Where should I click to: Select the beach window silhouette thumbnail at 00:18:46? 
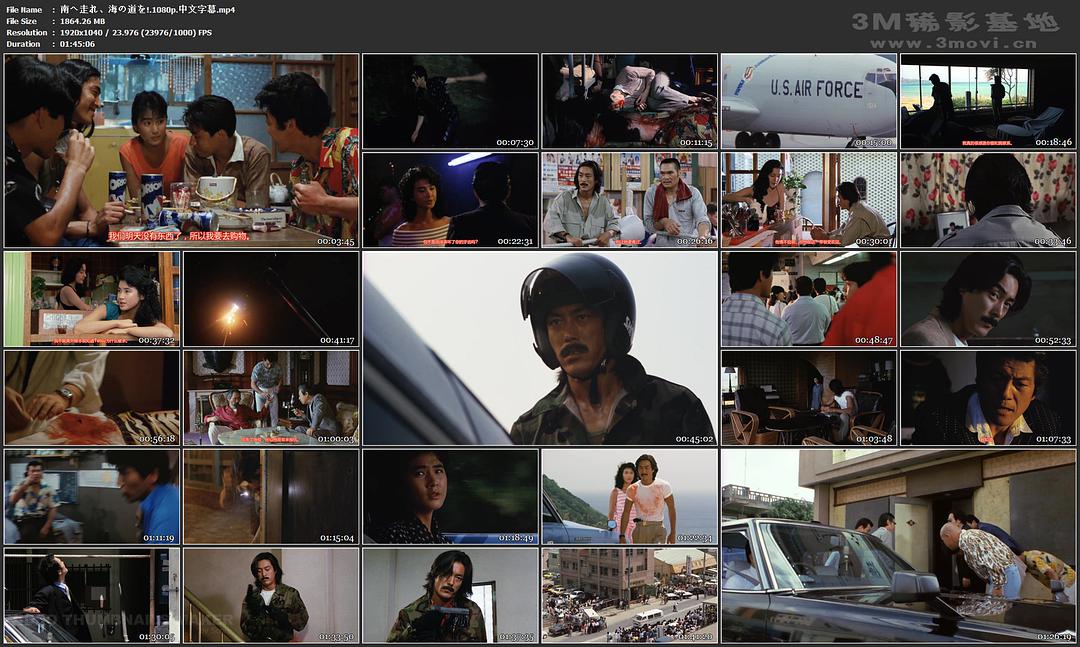pos(988,101)
